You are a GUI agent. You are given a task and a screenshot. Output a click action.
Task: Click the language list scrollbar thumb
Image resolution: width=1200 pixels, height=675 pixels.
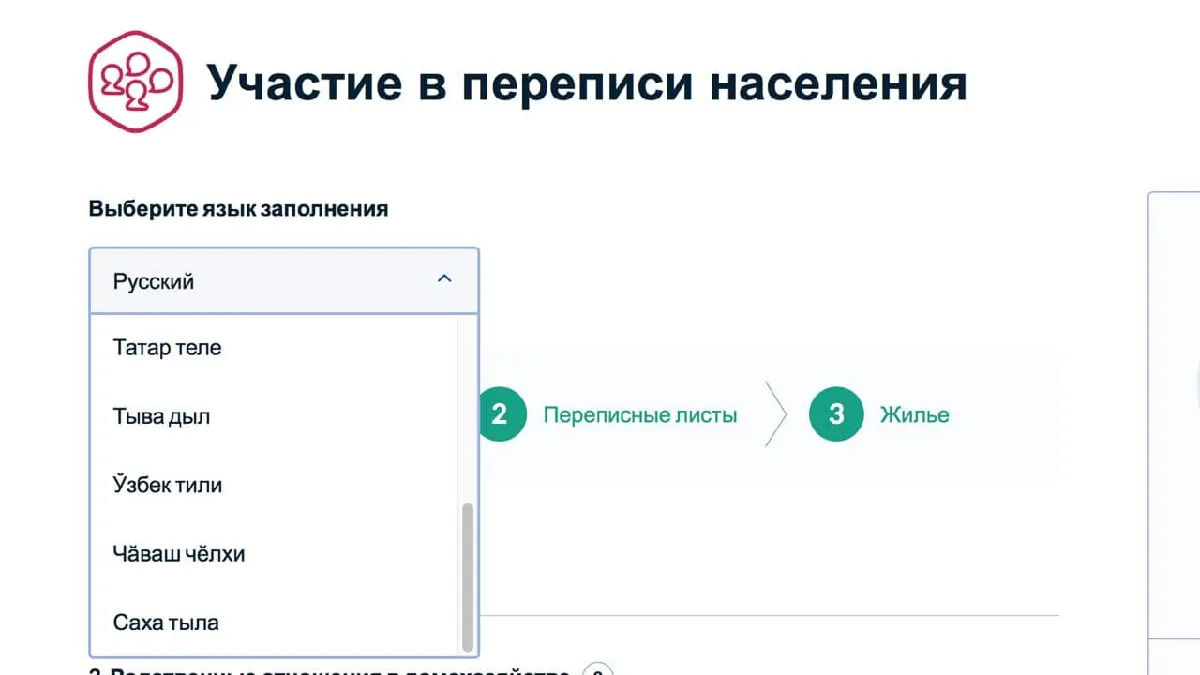(x=467, y=577)
